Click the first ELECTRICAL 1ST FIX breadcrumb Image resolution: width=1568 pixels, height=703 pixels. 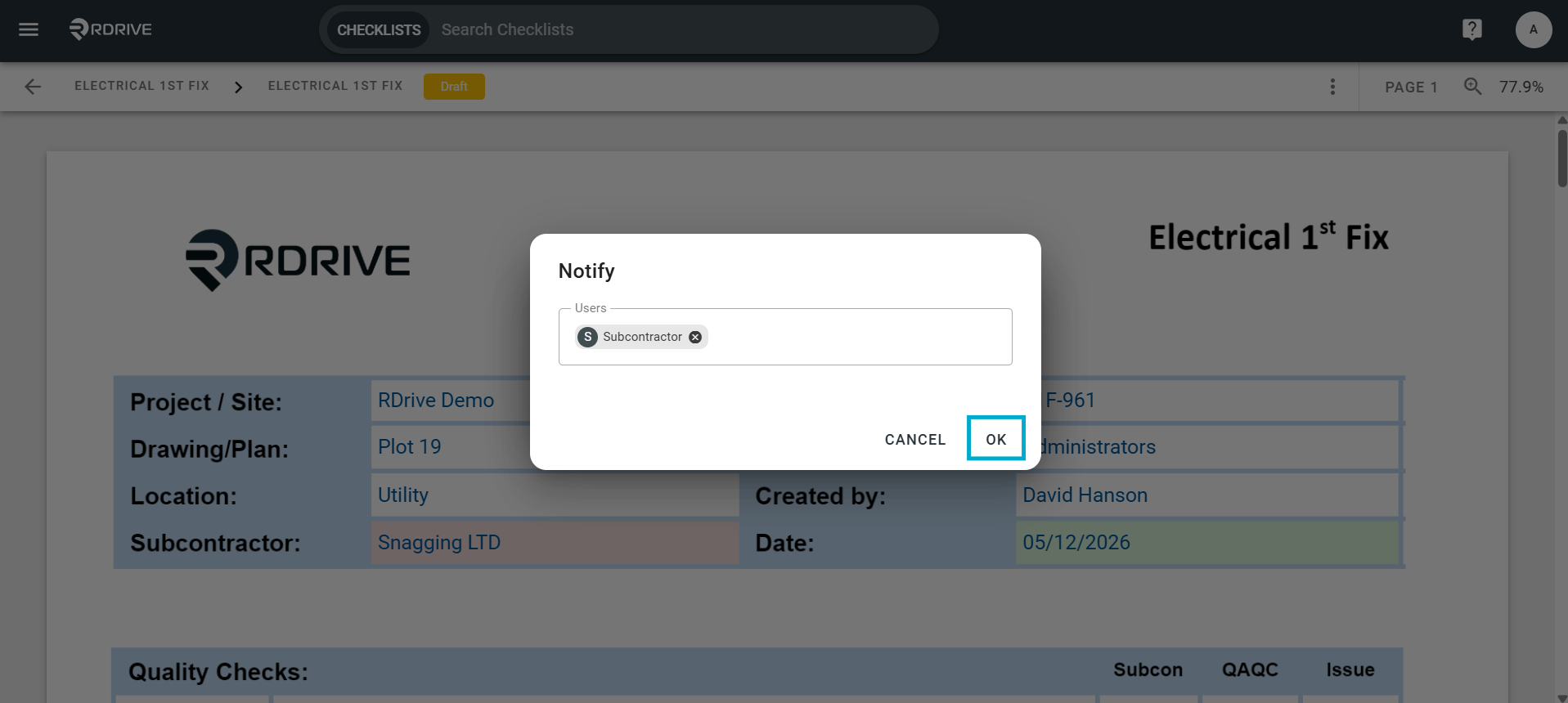(142, 86)
